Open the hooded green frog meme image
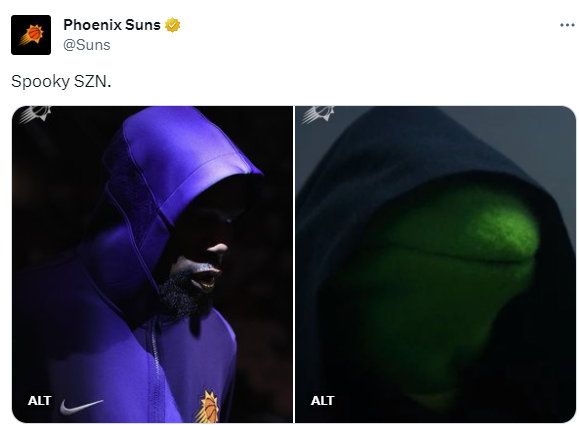This screenshot has height=425, width=579. 436,264
